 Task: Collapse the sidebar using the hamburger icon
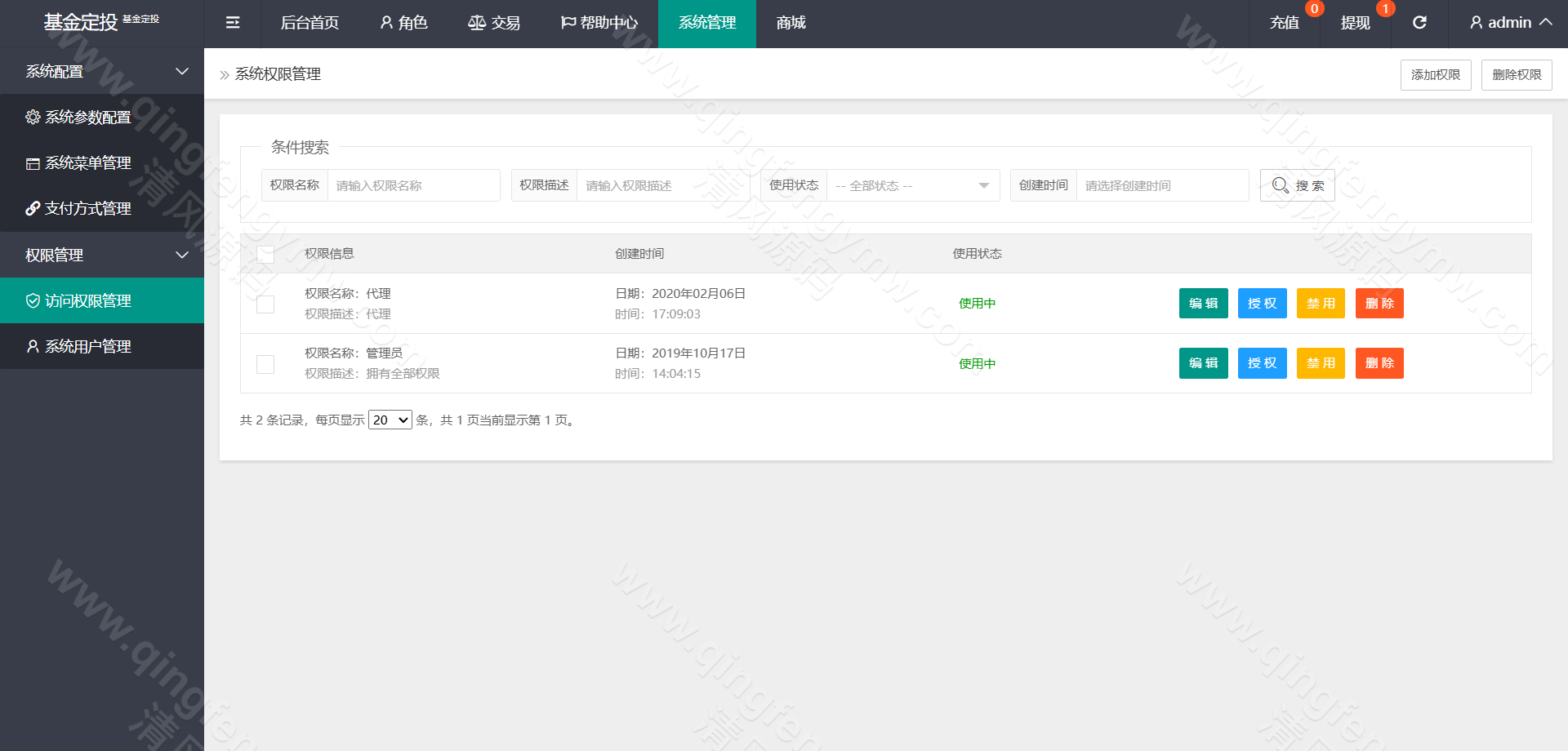[232, 23]
